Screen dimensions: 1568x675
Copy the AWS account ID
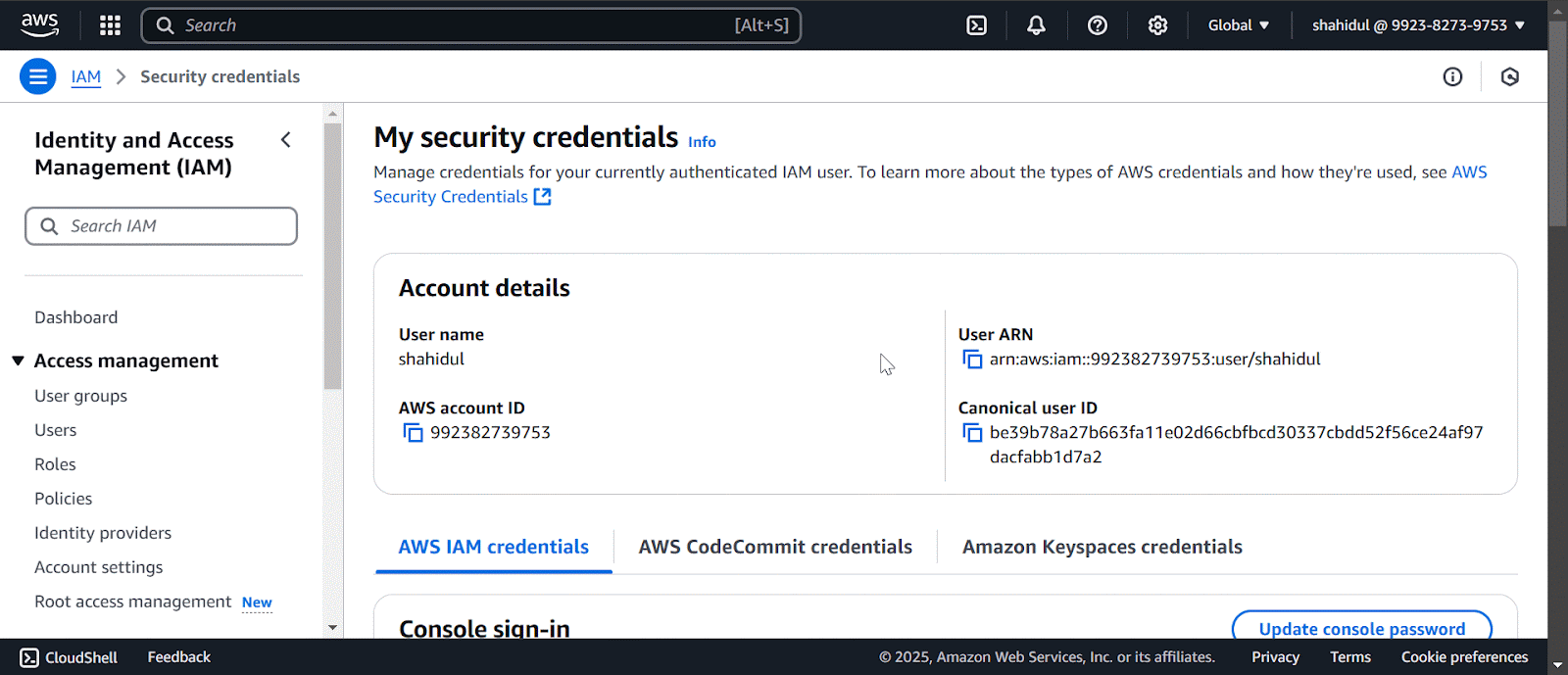pos(413,433)
